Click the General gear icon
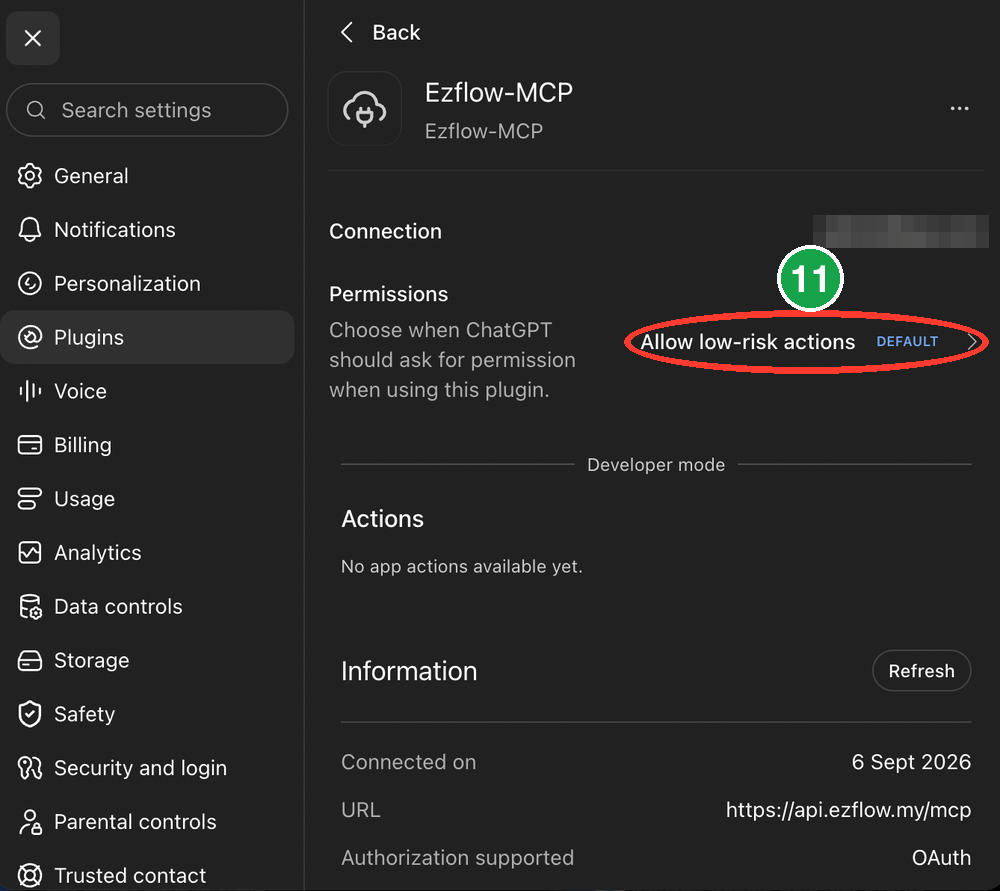1000x891 pixels. point(30,176)
